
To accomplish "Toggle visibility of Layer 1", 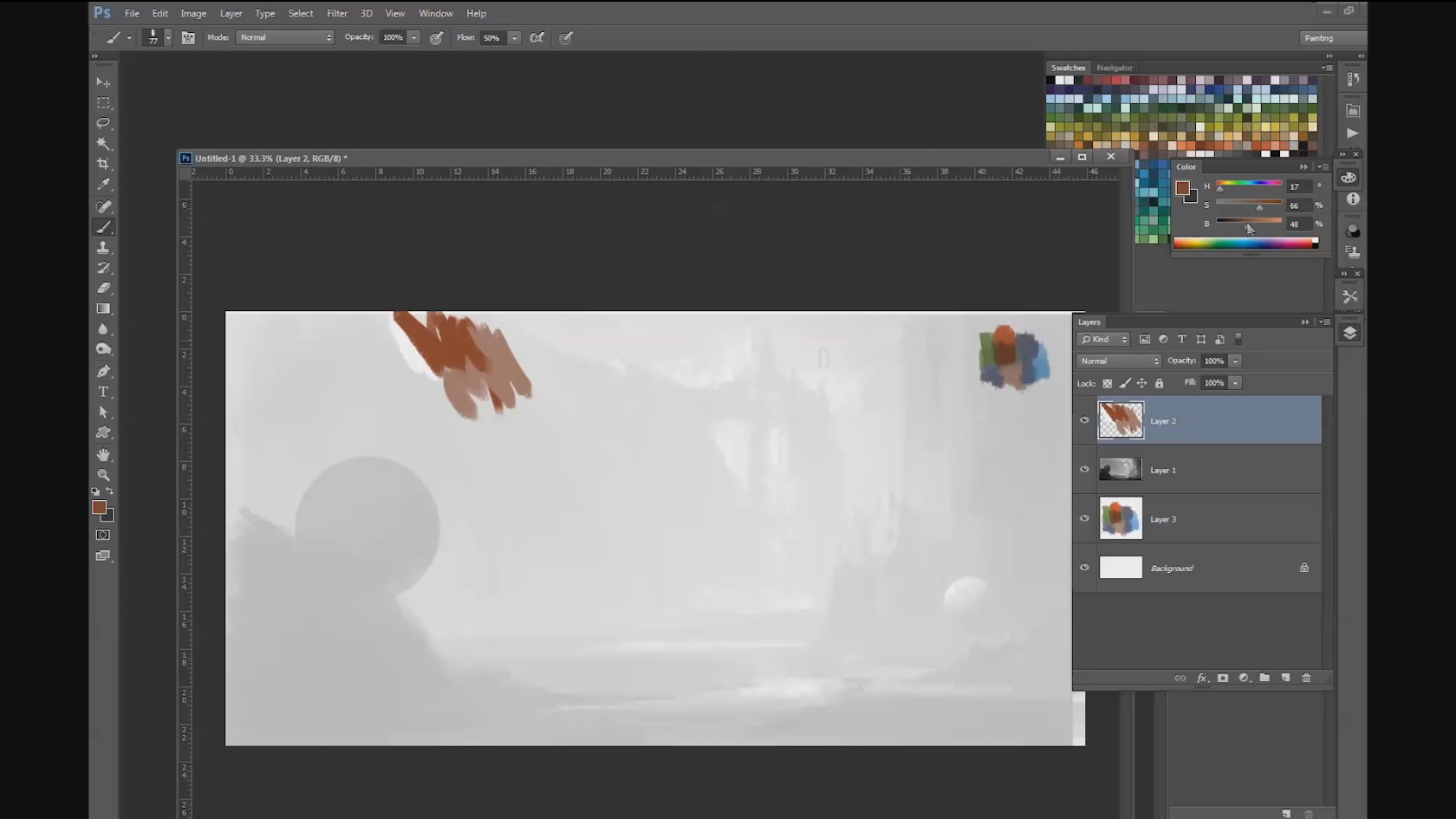I will click(1084, 470).
